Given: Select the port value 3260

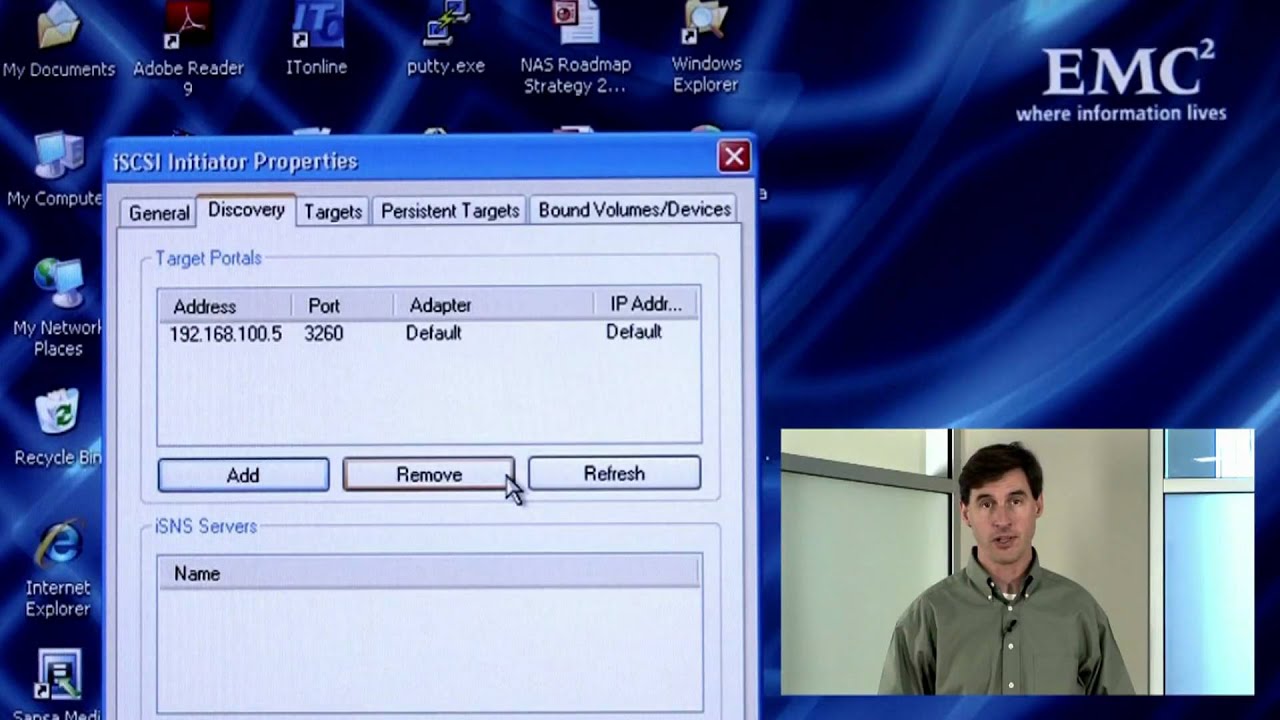Looking at the screenshot, I should [x=324, y=333].
